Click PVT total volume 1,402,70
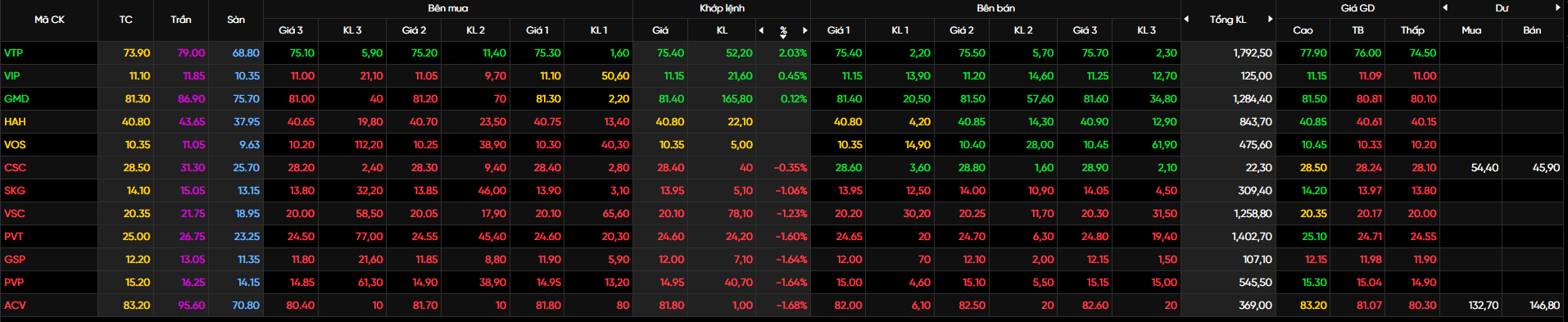1568x322 pixels. pos(1252,237)
